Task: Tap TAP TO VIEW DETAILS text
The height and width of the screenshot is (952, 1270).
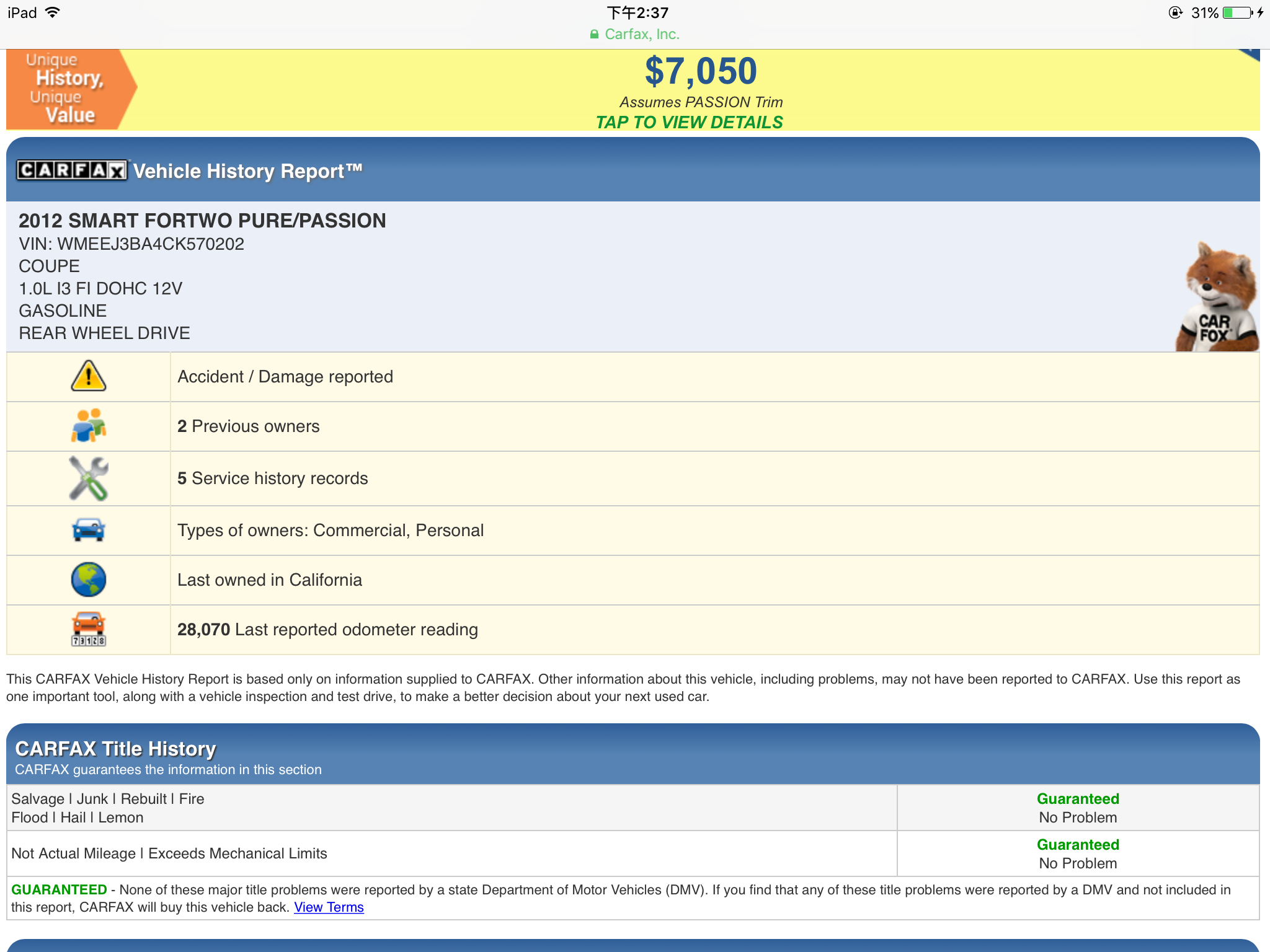Action: pyautogui.click(x=689, y=122)
